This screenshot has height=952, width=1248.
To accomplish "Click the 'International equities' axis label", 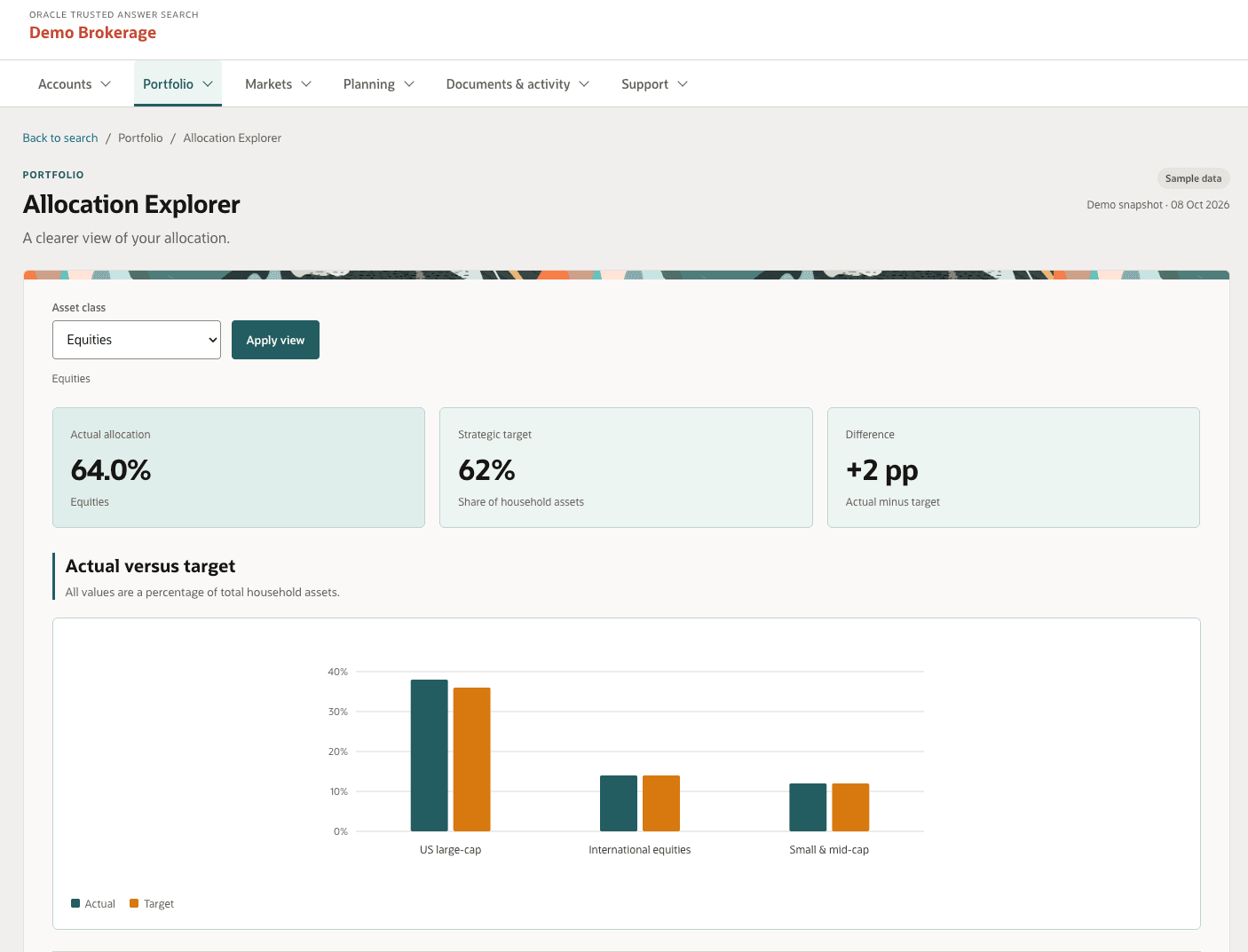I will pos(640,850).
